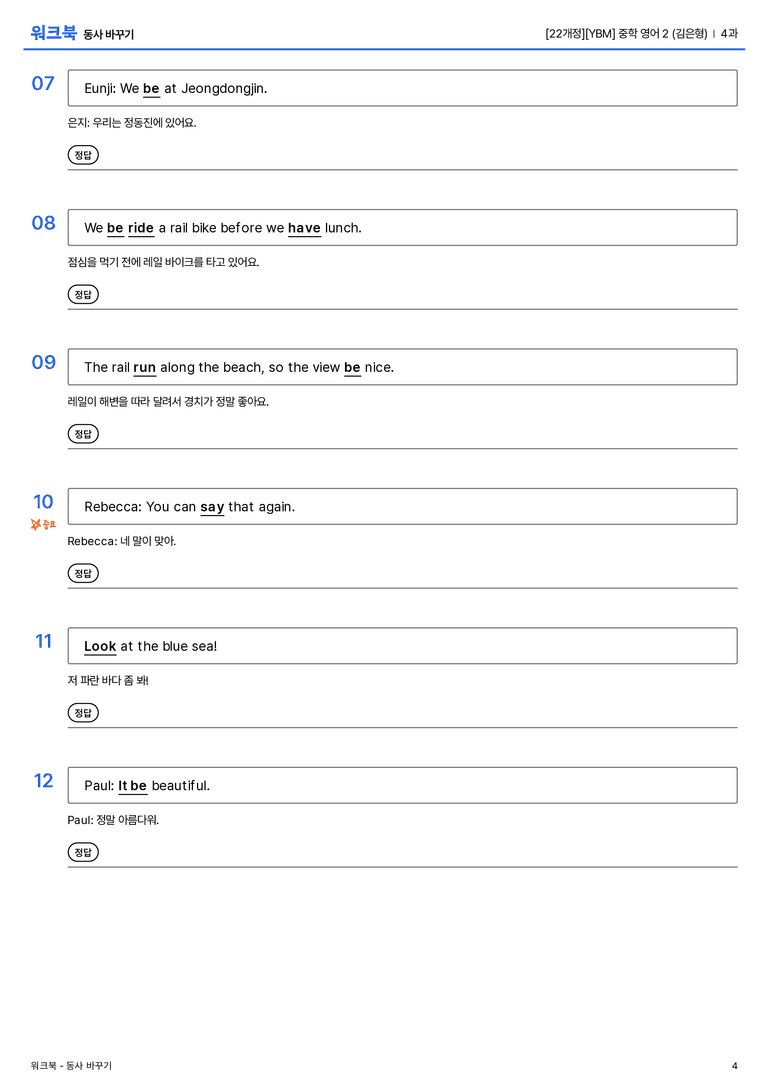This screenshot has height=1087, width=768.
Task: Click the question number 11
Action: tap(43, 641)
